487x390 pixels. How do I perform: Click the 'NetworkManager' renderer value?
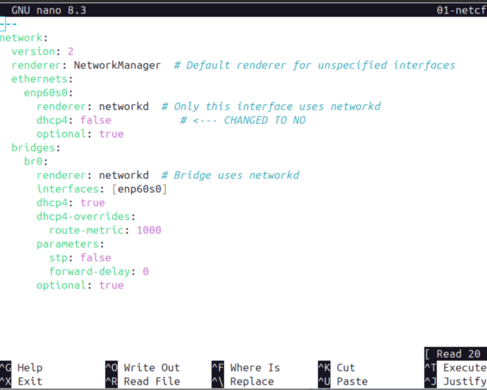pos(117,65)
